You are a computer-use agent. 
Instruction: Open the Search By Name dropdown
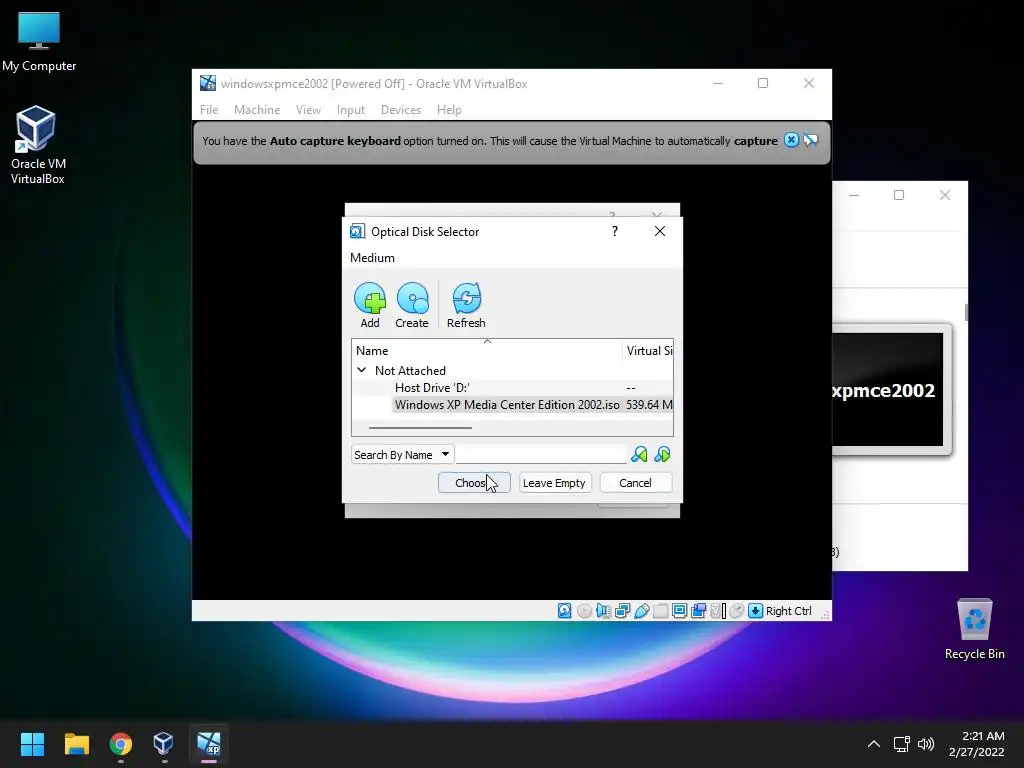tap(402, 455)
